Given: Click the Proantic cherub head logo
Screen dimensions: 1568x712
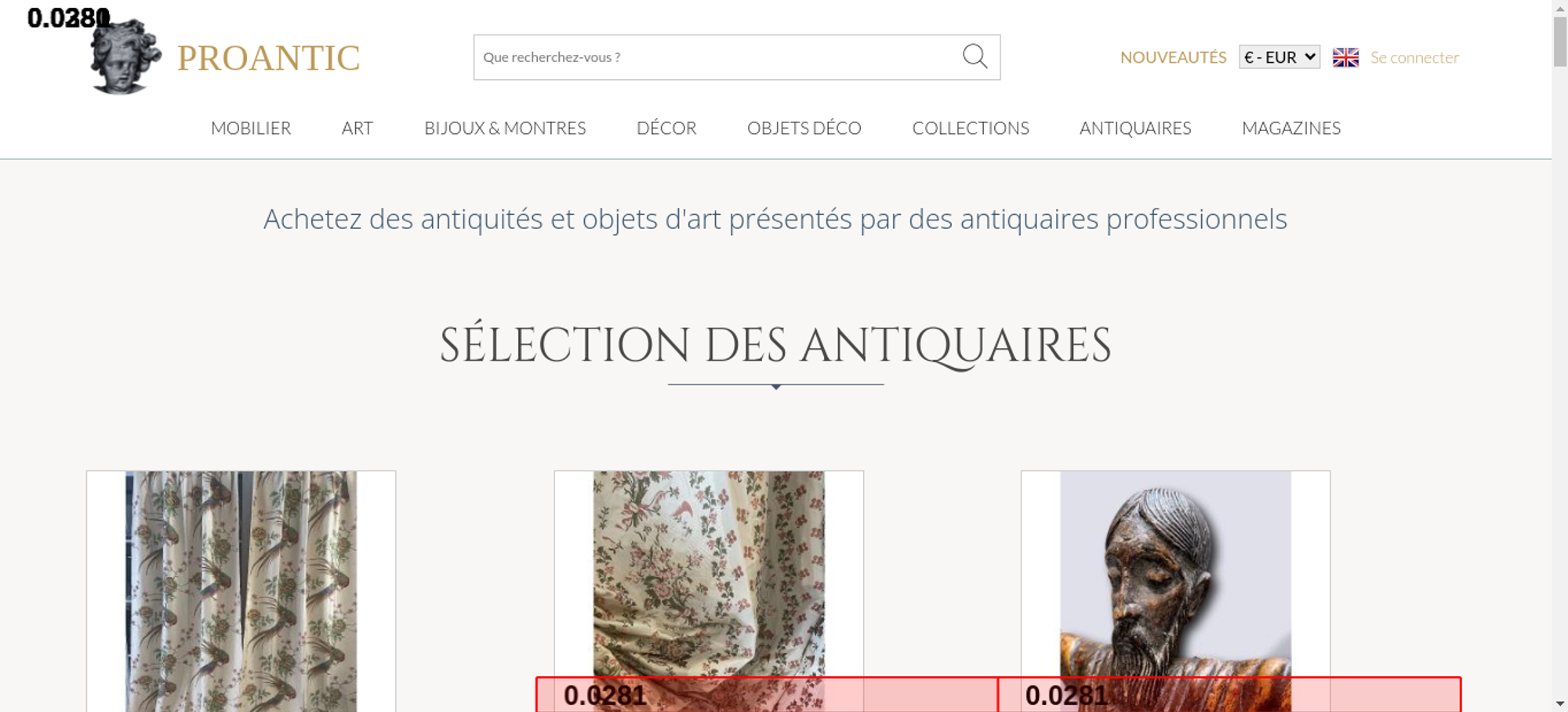Looking at the screenshot, I should coord(125,56).
